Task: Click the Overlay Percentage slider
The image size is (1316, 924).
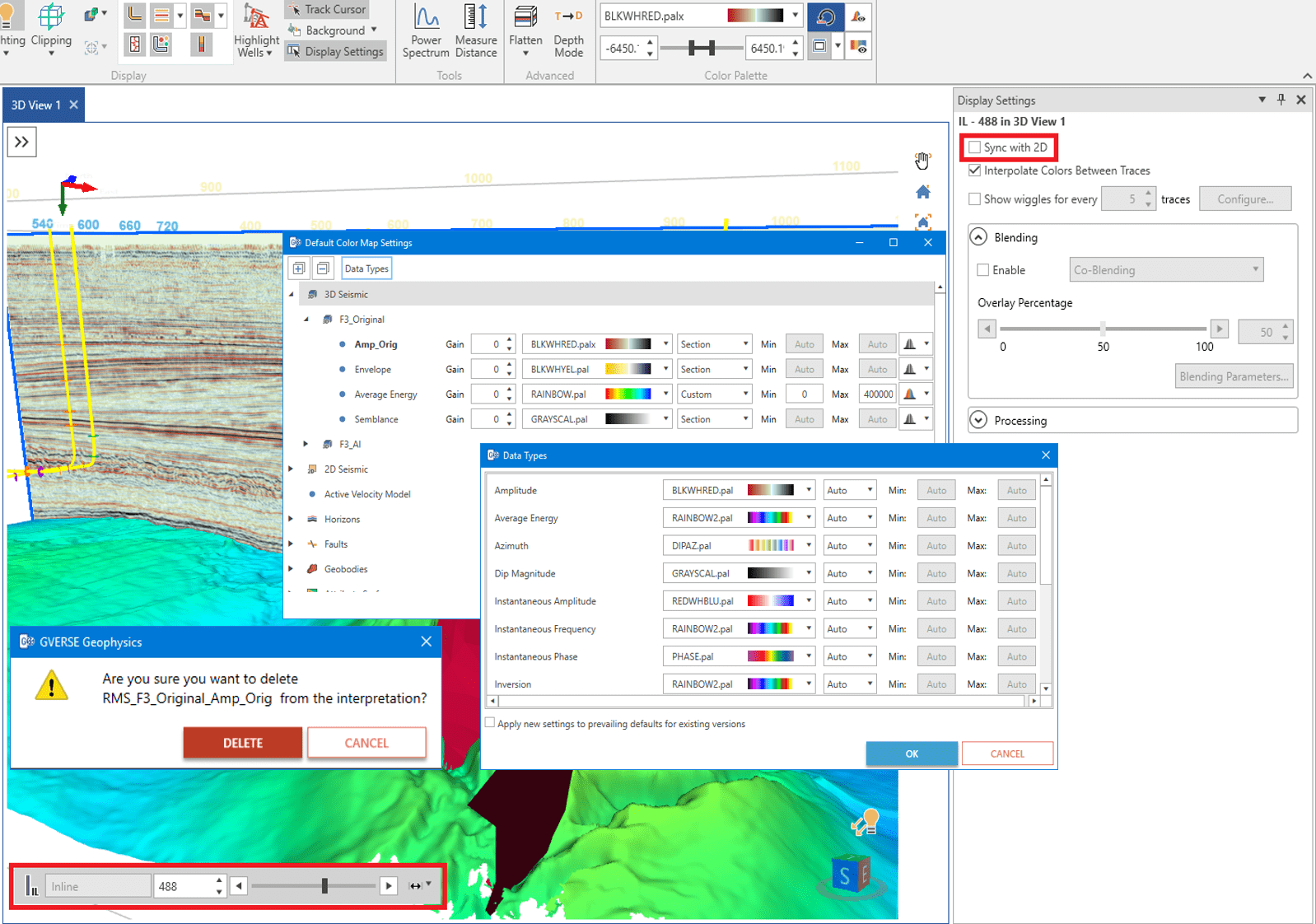Action: [x=1103, y=329]
